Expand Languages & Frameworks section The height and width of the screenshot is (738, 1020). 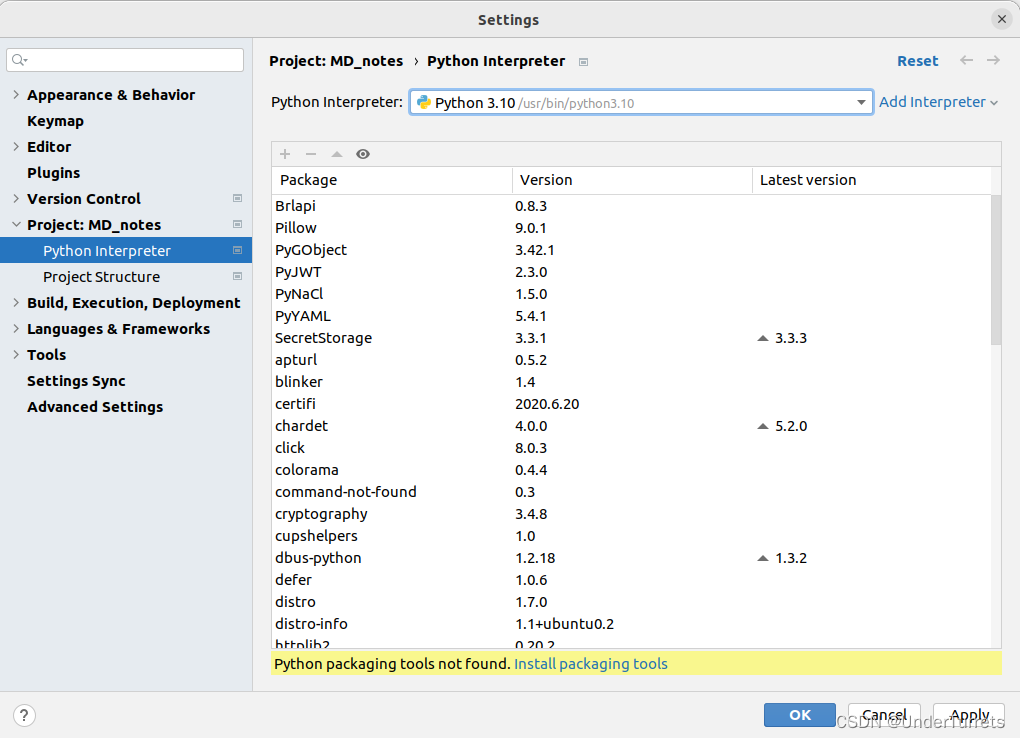16,329
